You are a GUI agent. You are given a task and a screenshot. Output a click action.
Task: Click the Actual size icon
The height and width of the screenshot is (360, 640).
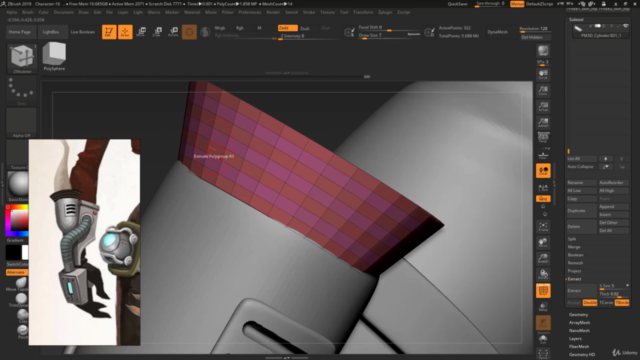[543, 107]
